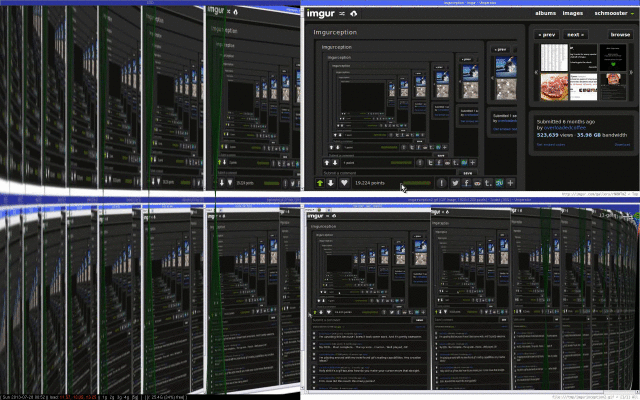
Task: Click the exclamation report icon
Action: 441,183
